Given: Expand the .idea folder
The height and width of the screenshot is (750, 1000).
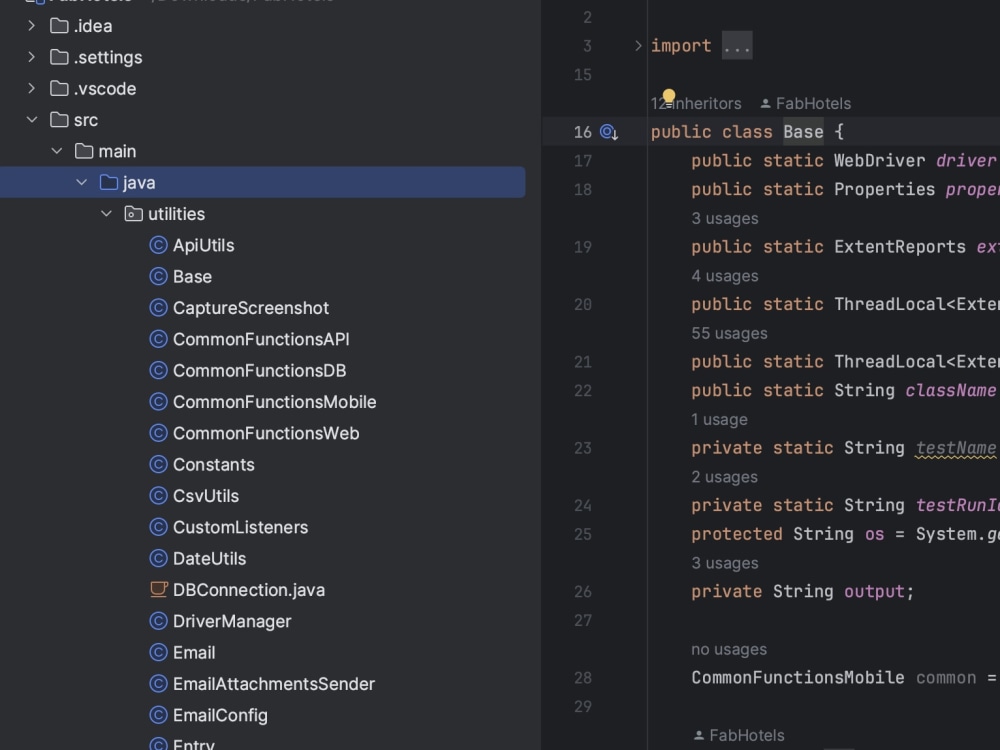Looking at the screenshot, I should point(30,25).
